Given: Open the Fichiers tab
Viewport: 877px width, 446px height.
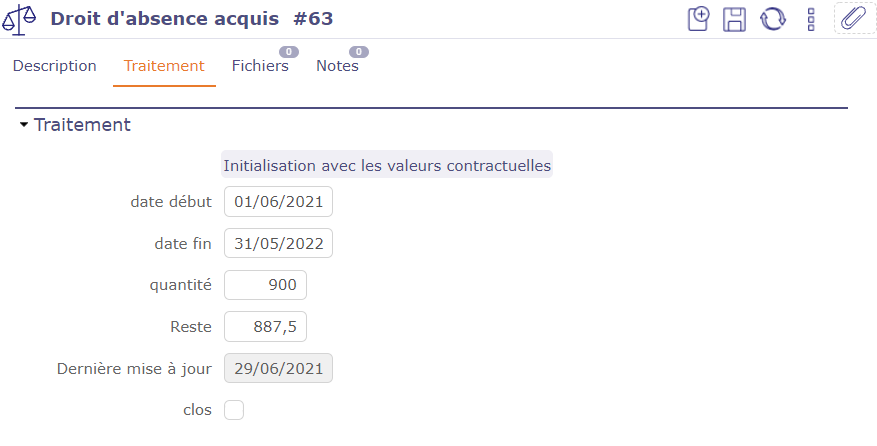Looking at the screenshot, I should coord(260,66).
